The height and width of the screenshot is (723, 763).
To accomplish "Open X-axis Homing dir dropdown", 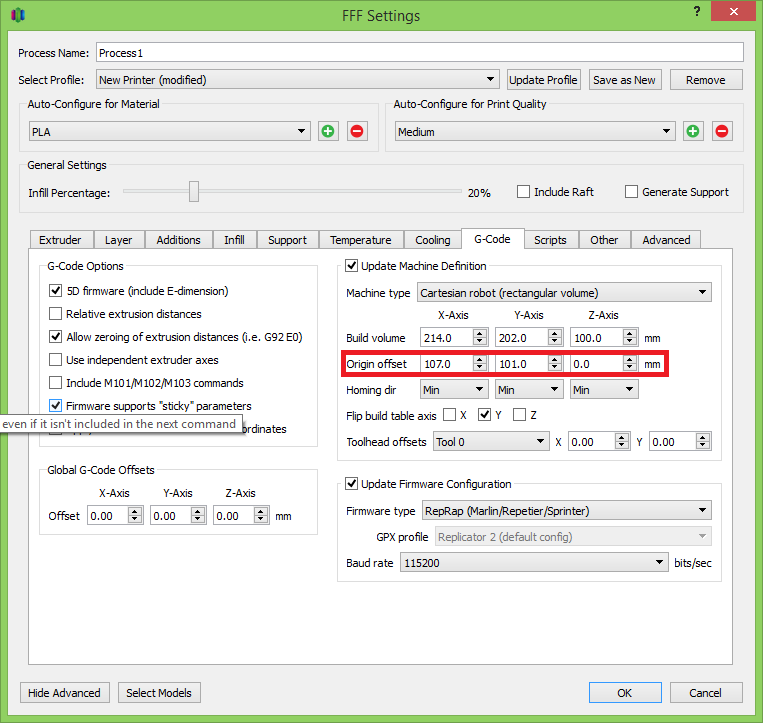I will [454, 390].
